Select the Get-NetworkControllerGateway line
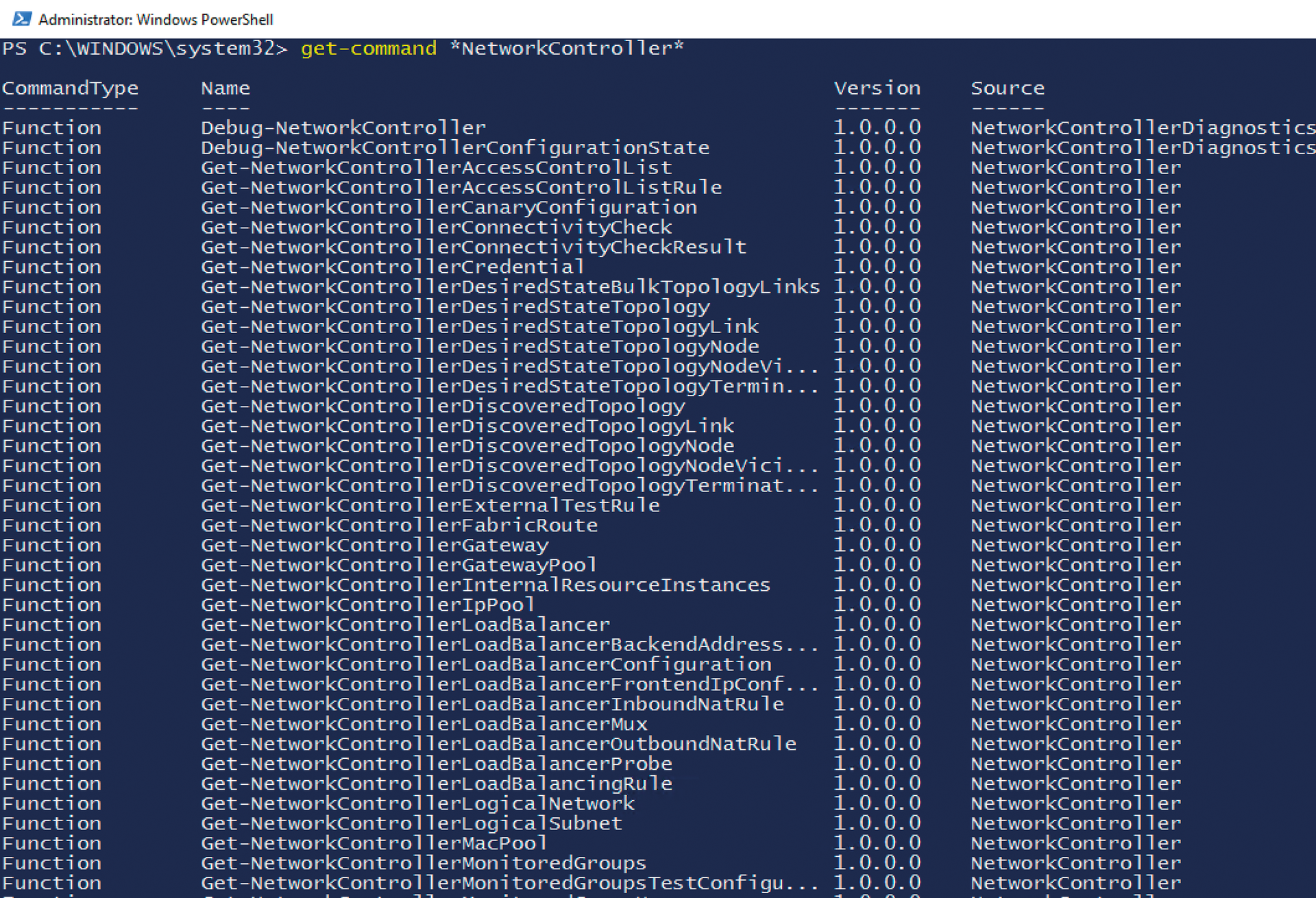This screenshot has width=1316, height=898. click(x=374, y=545)
